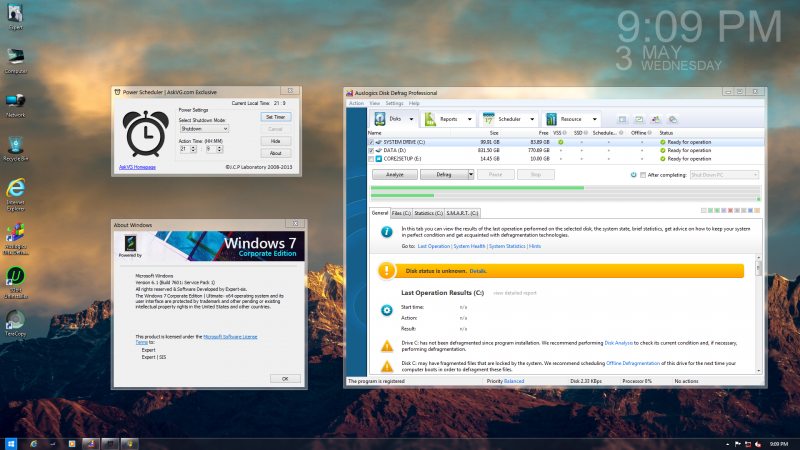Viewport: 800px width, 450px height.
Task: Open the Action menu in Disk Defrag
Action: click(x=356, y=103)
